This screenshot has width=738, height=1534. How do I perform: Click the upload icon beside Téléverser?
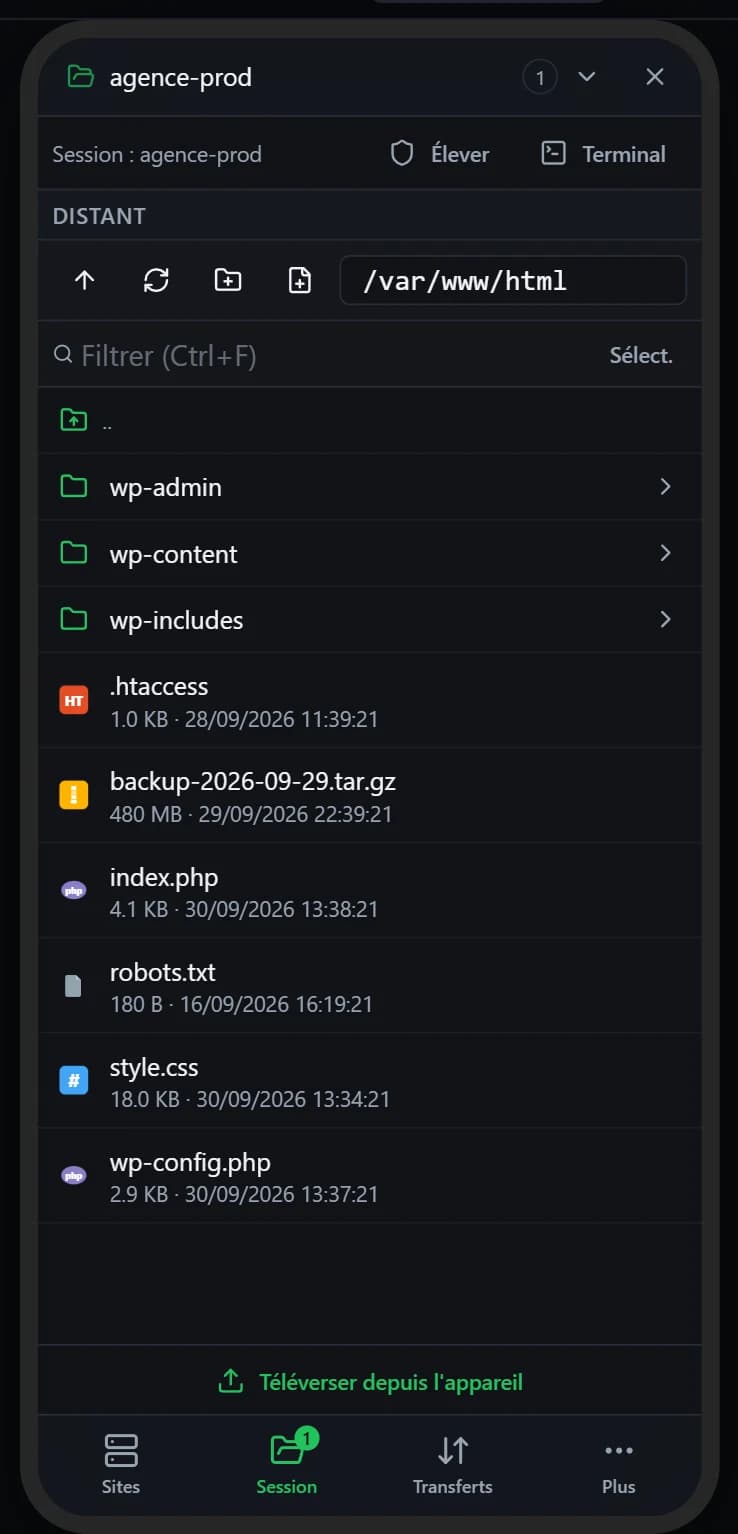click(230, 1382)
